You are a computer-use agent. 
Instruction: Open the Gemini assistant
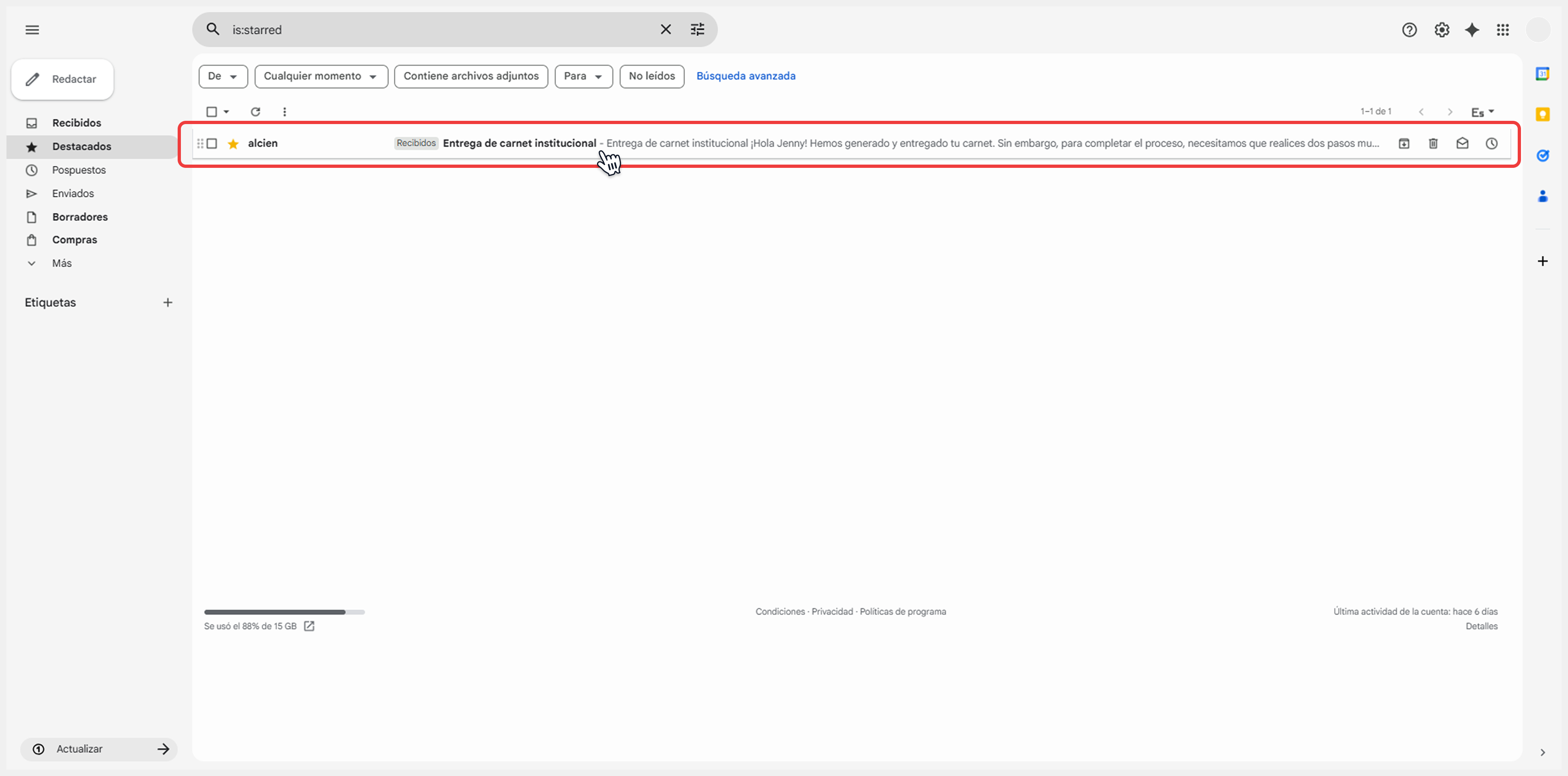1472,29
